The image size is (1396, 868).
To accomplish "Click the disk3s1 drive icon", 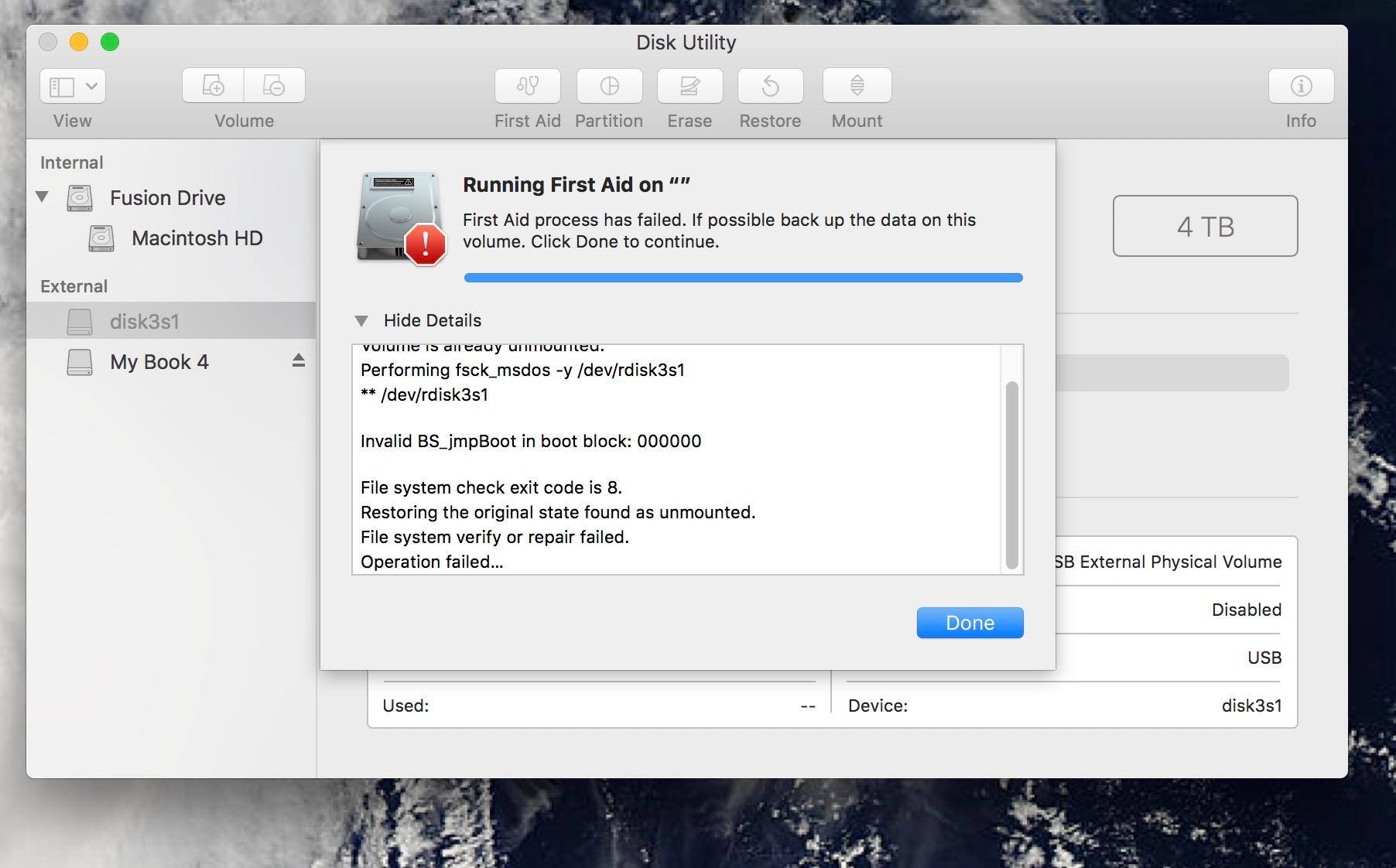I will click(x=80, y=321).
